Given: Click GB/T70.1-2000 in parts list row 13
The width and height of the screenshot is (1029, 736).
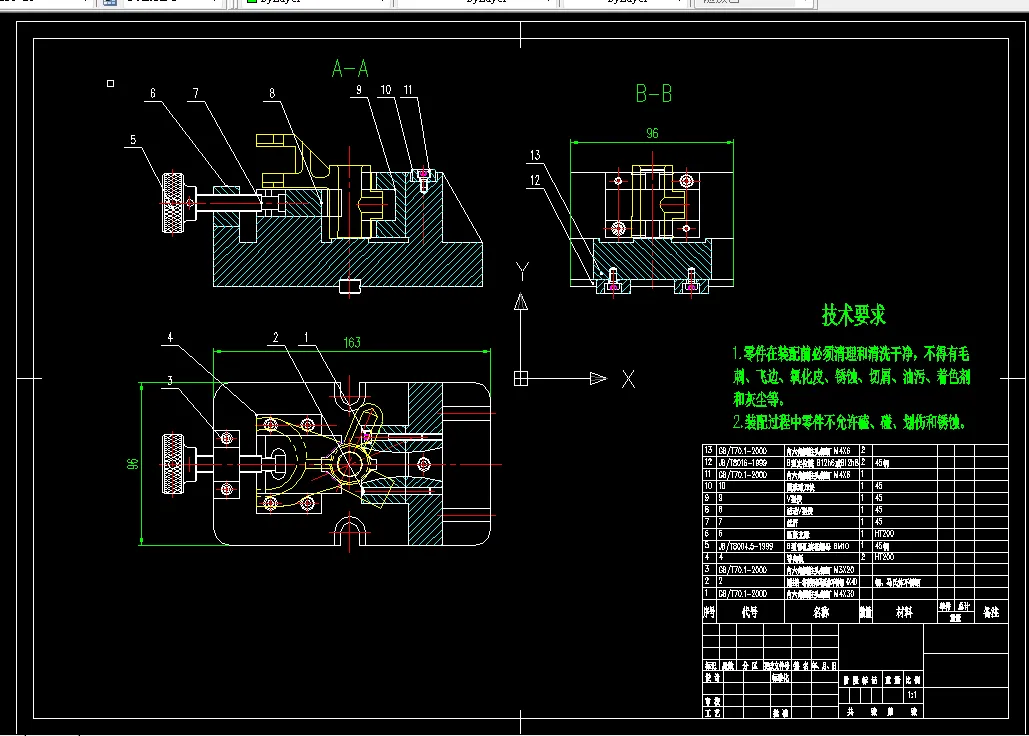Looking at the screenshot, I should pos(742,451).
